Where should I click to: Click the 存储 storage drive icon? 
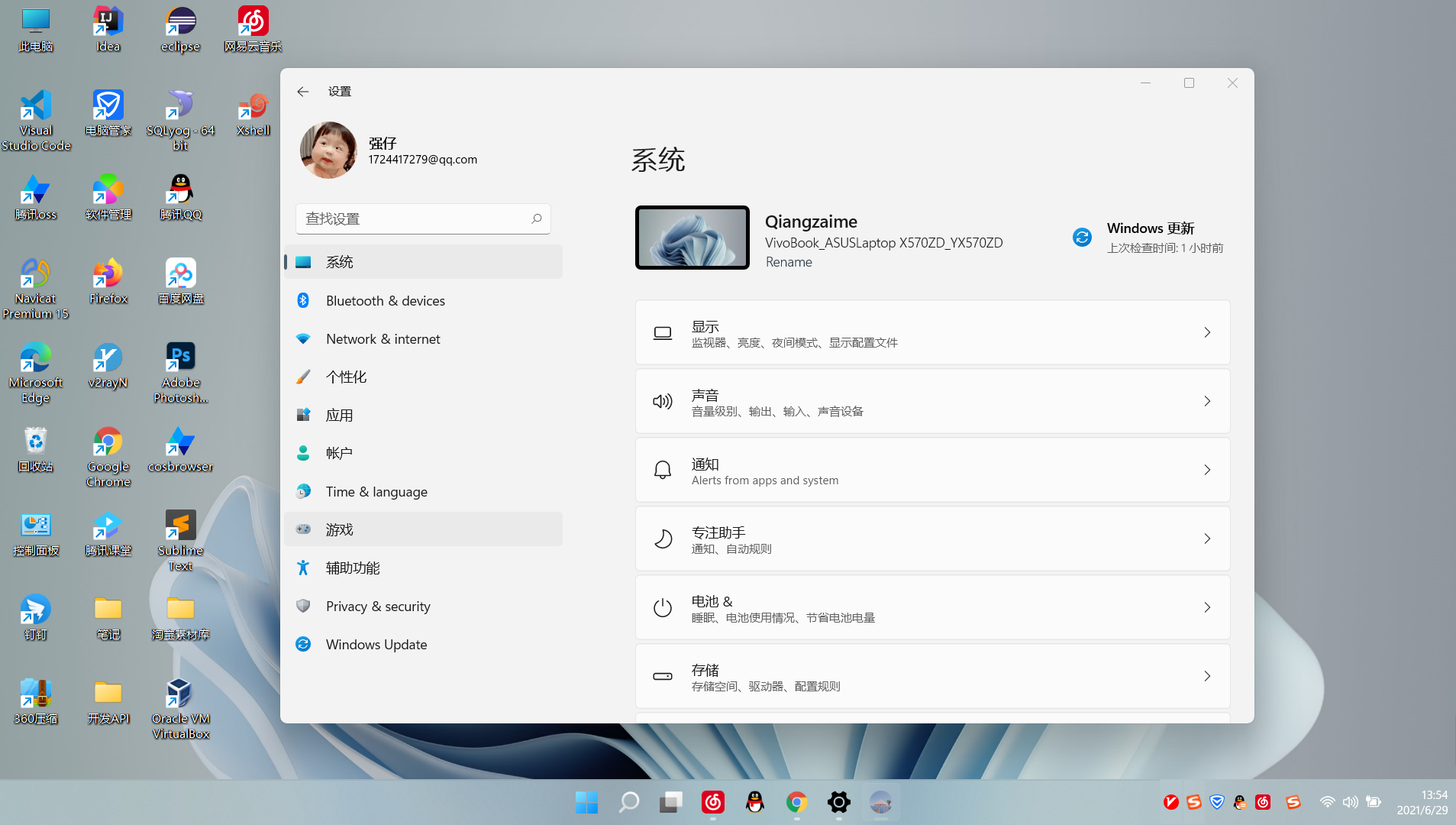point(663,676)
